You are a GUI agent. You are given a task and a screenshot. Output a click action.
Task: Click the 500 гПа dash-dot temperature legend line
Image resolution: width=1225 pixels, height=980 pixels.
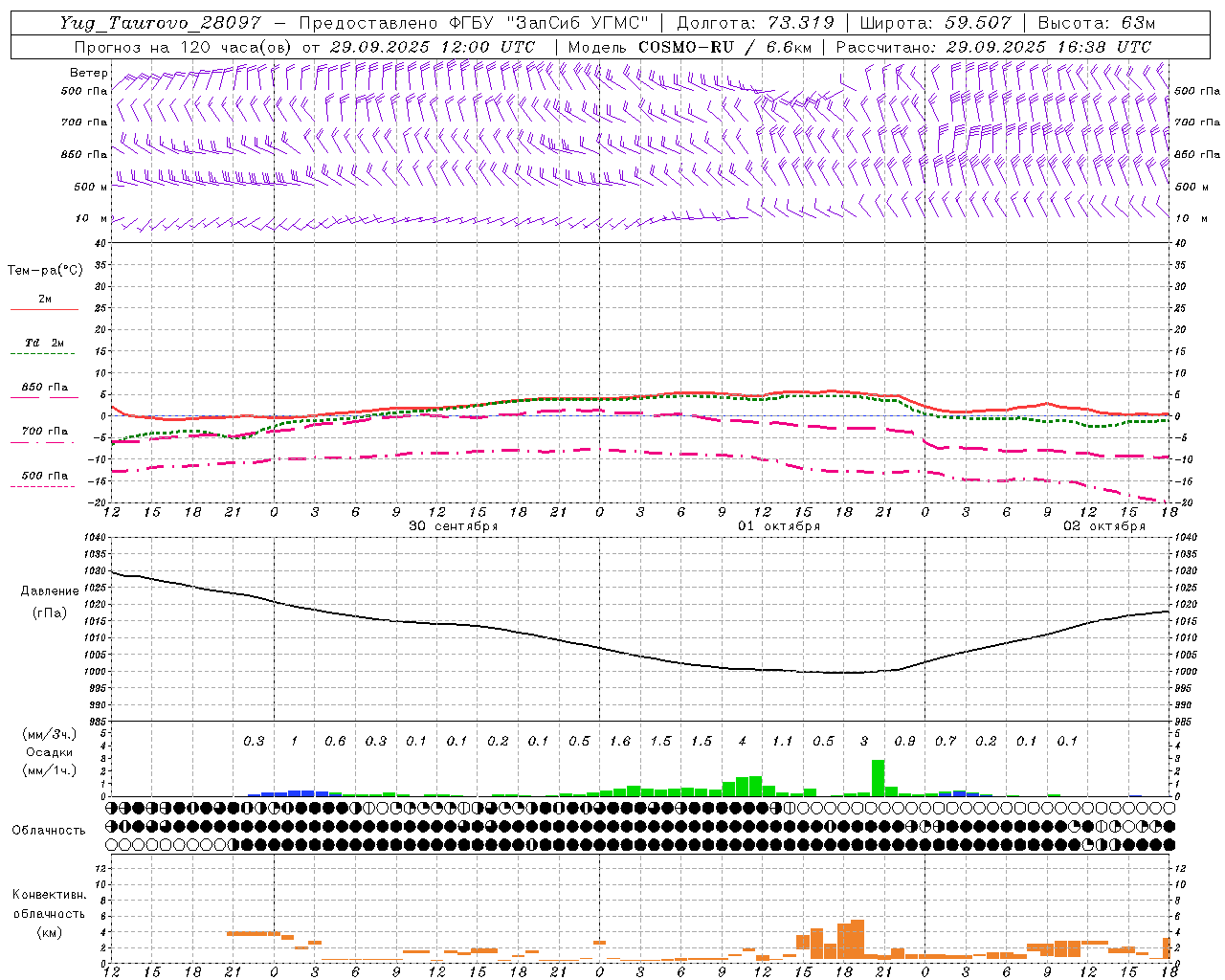(x=42, y=486)
